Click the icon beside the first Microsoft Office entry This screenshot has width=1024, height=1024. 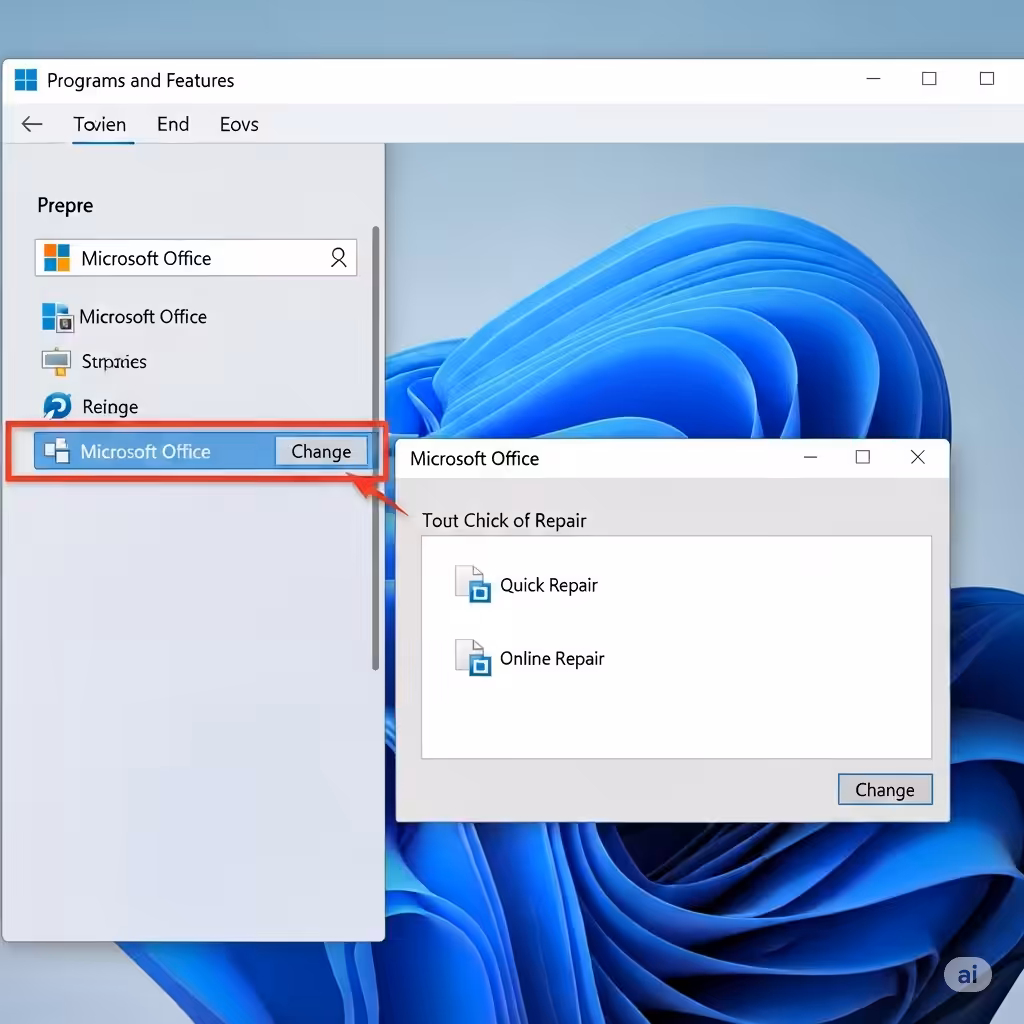tap(57, 317)
